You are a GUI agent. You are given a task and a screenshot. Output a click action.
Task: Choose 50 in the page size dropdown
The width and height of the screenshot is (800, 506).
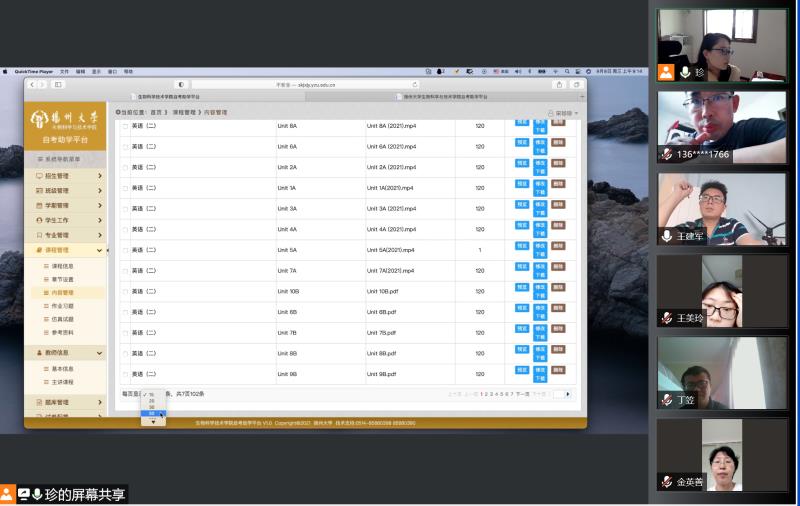coord(152,414)
